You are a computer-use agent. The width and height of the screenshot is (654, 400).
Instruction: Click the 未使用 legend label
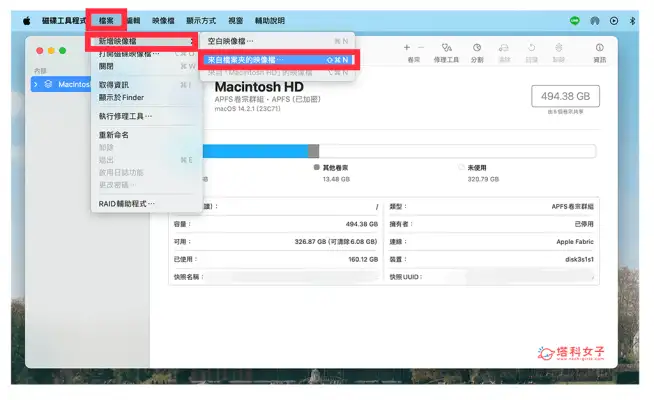[x=477, y=168]
